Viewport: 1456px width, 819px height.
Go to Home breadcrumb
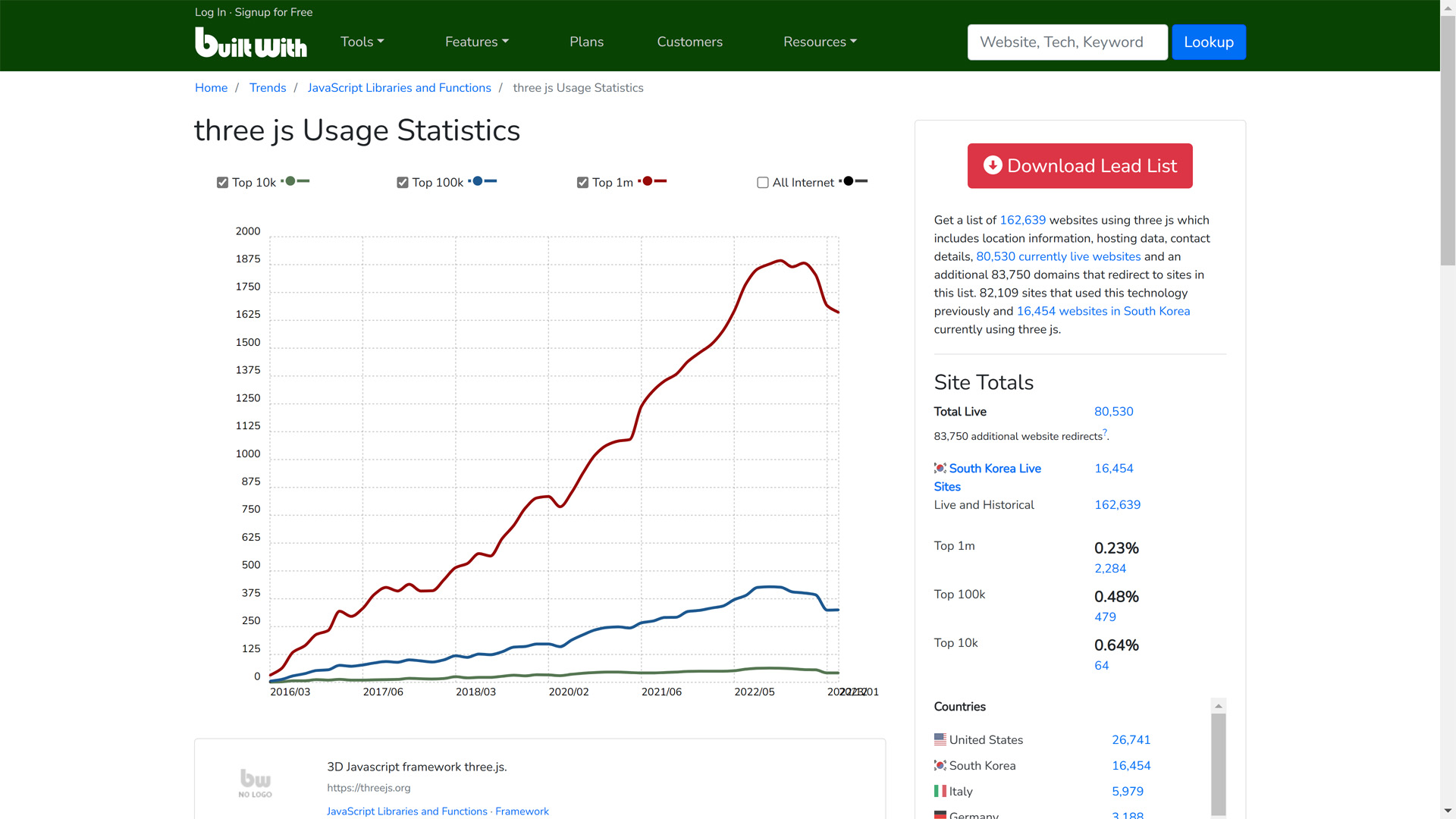coord(211,88)
